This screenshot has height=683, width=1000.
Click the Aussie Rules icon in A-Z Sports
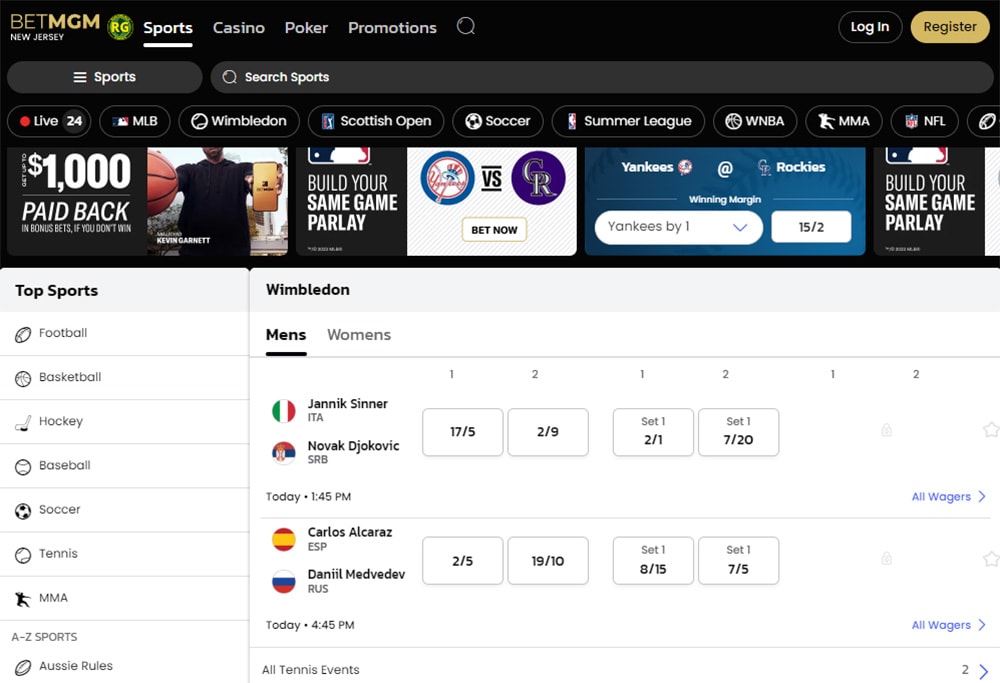tap(23, 667)
